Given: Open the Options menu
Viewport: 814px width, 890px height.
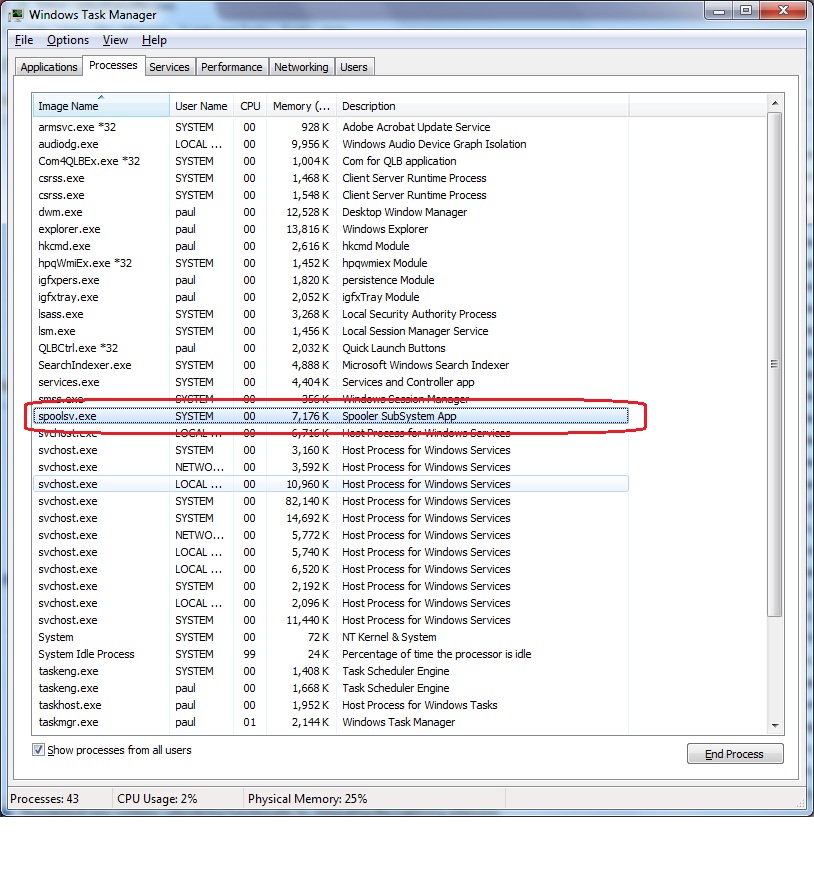Looking at the screenshot, I should (x=68, y=40).
